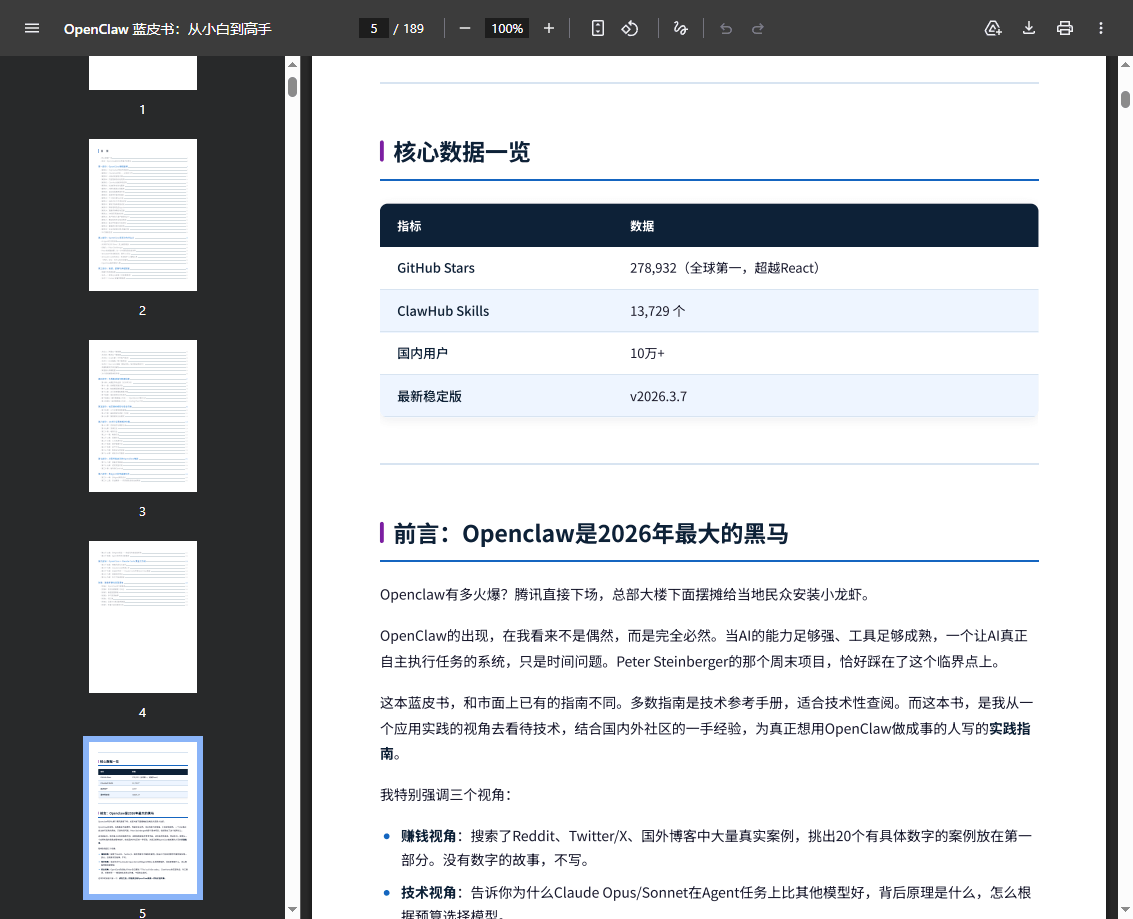The height and width of the screenshot is (919, 1133).
Task: Select the highlighted page 5 thumbnail
Action: pos(143,818)
